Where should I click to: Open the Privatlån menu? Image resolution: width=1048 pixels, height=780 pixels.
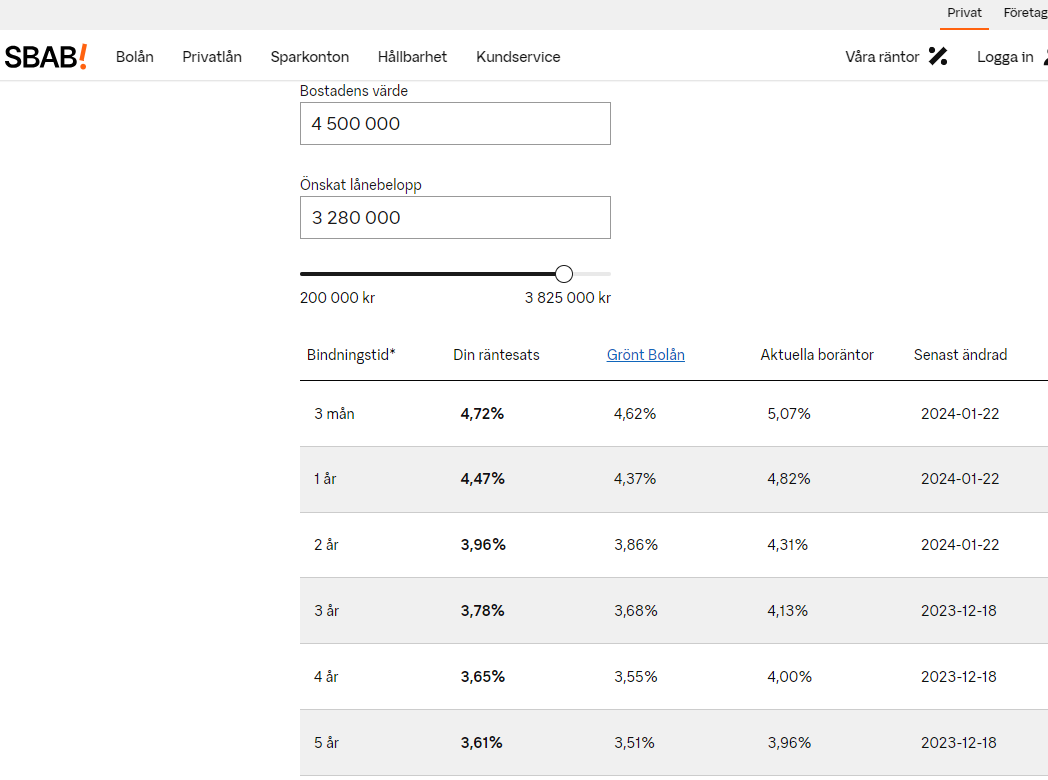212,57
